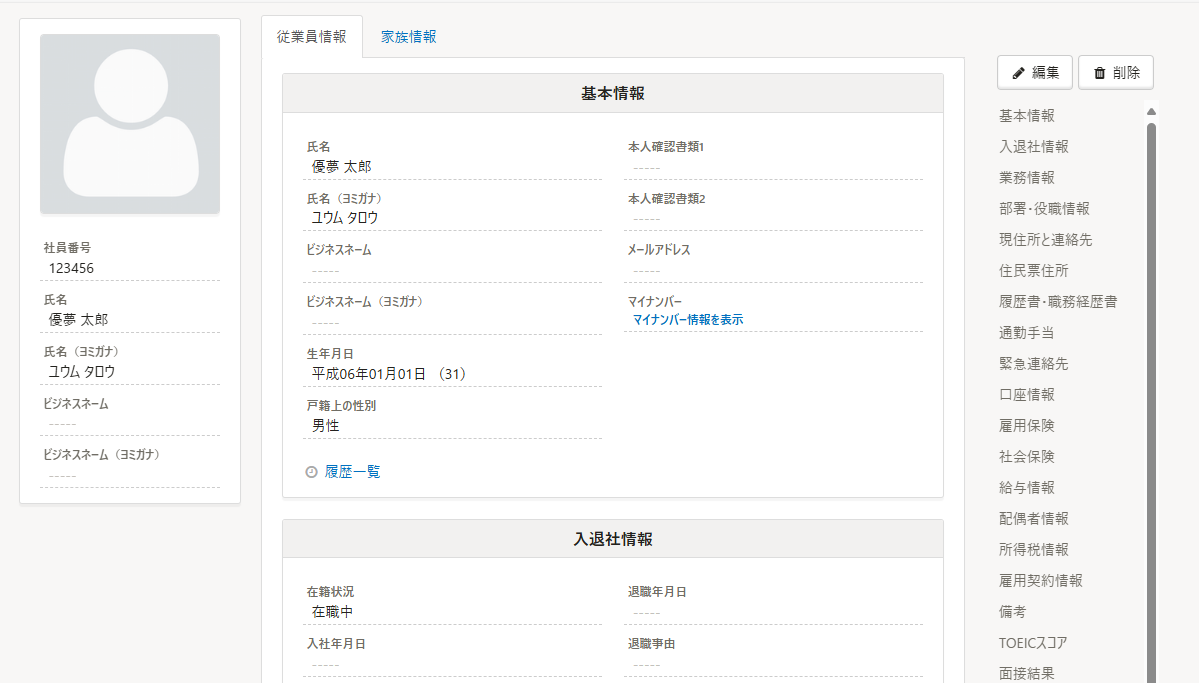
Task: Click the 戸籍上の性別 field label
Action: tap(342, 406)
